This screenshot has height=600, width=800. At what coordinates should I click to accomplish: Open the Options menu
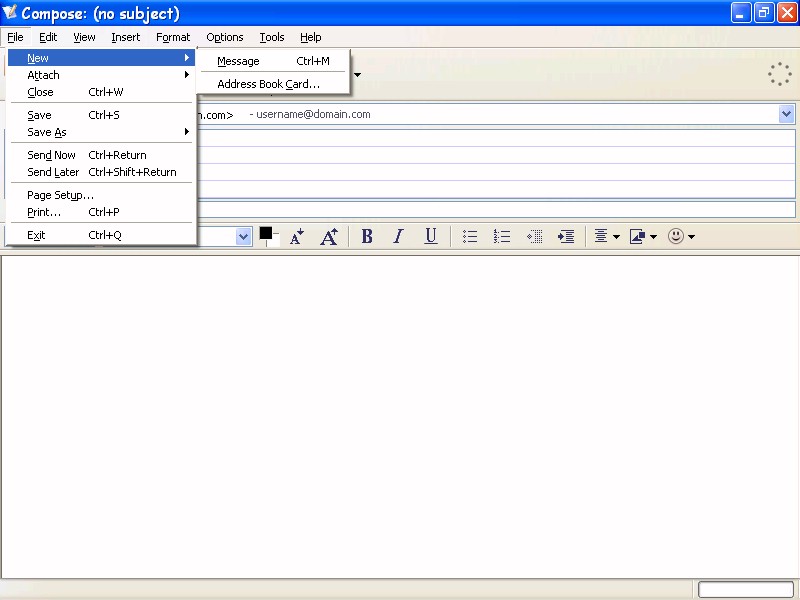click(224, 37)
